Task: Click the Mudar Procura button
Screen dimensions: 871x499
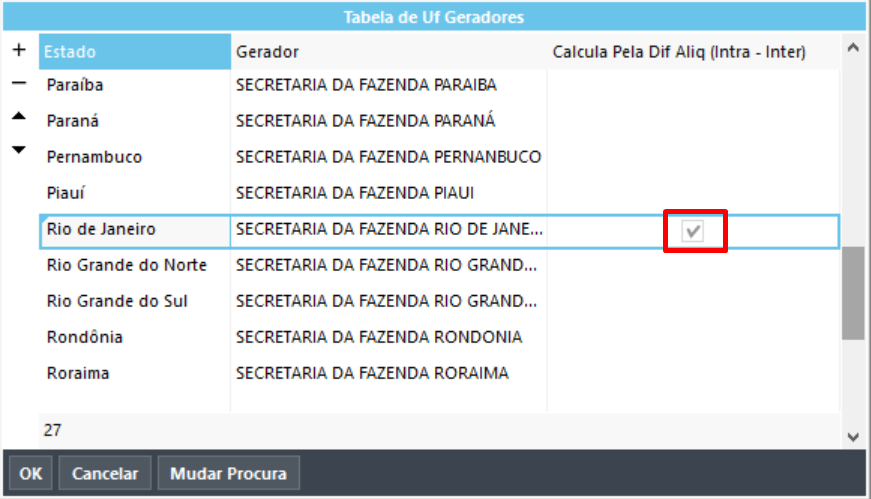Action: pos(229,474)
